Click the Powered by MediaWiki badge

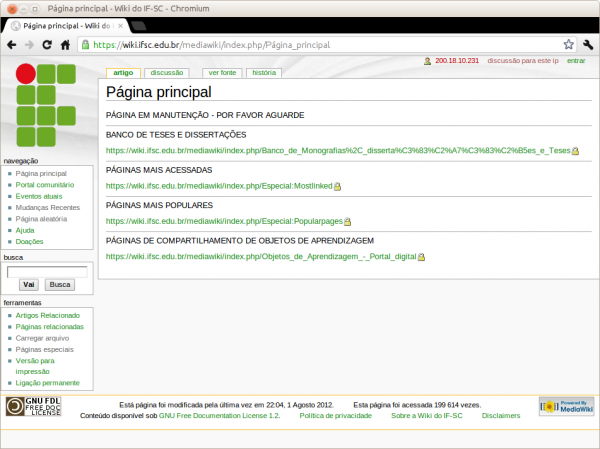click(566, 406)
